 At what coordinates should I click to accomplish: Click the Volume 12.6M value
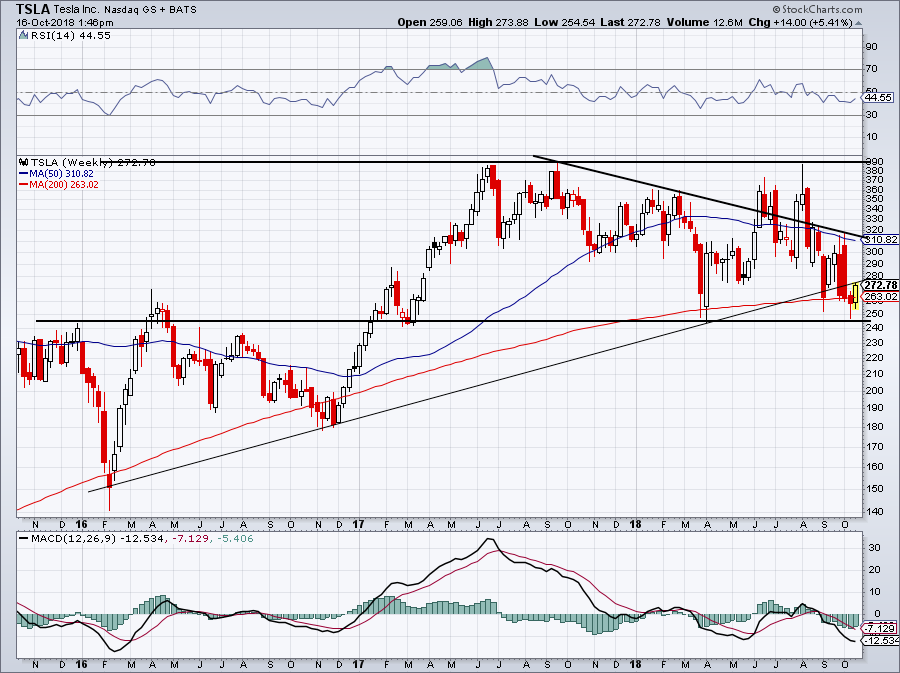705,22
